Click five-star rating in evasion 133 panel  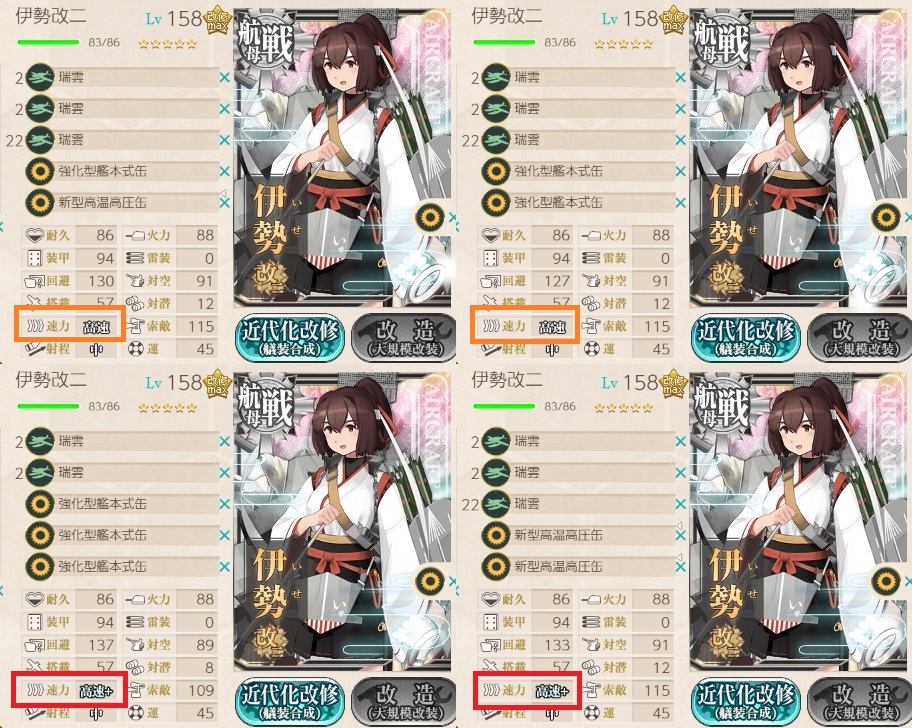point(624,408)
